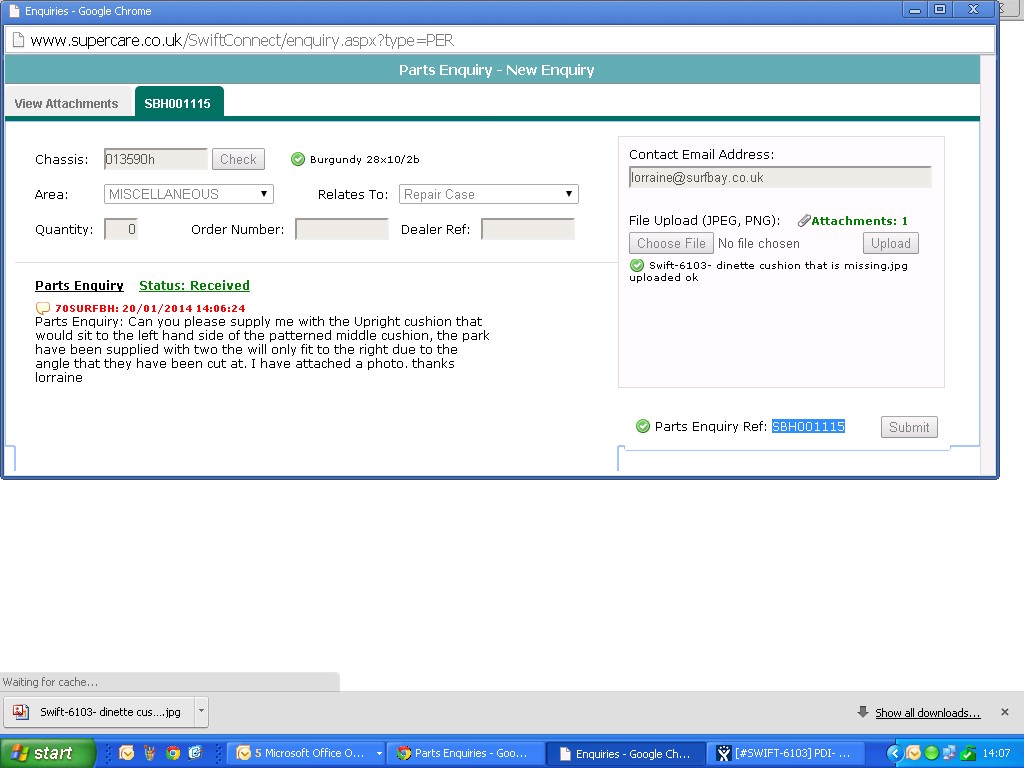Click the Upload button
Viewport: 1024px width, 768px height.
click(x=891, y=243)
